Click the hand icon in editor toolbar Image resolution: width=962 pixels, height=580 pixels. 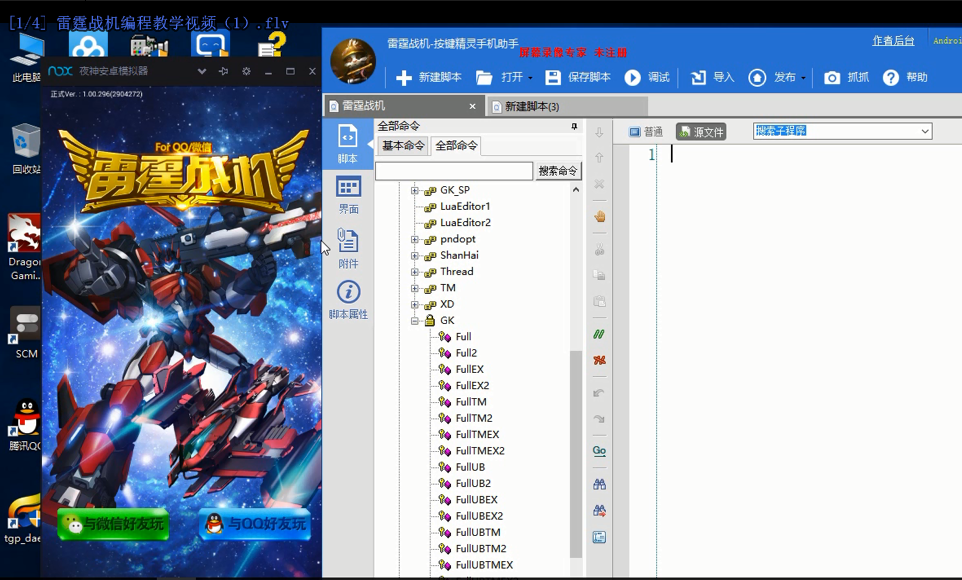tap(600, 216)
